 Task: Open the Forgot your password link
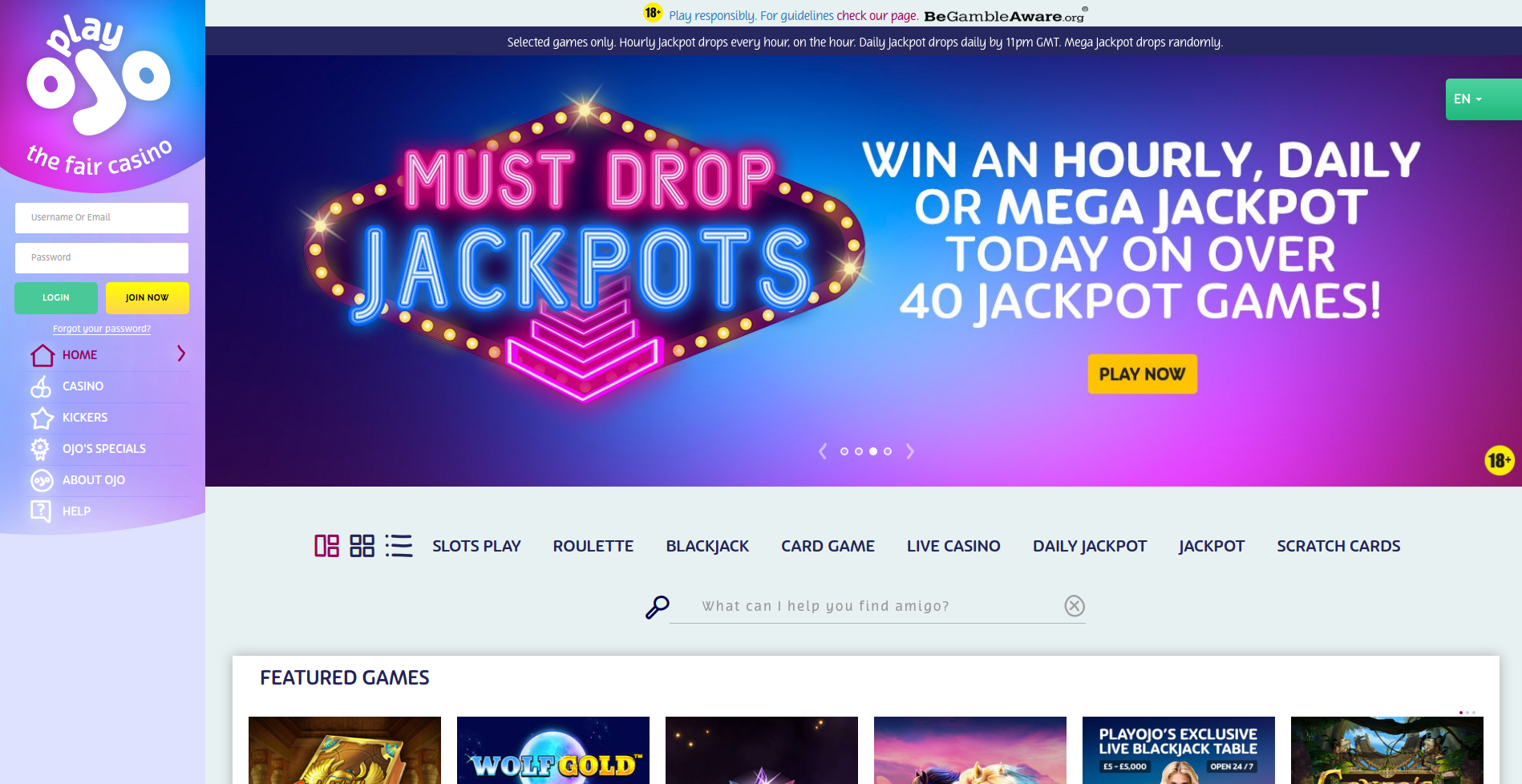[x=102, y=329]
